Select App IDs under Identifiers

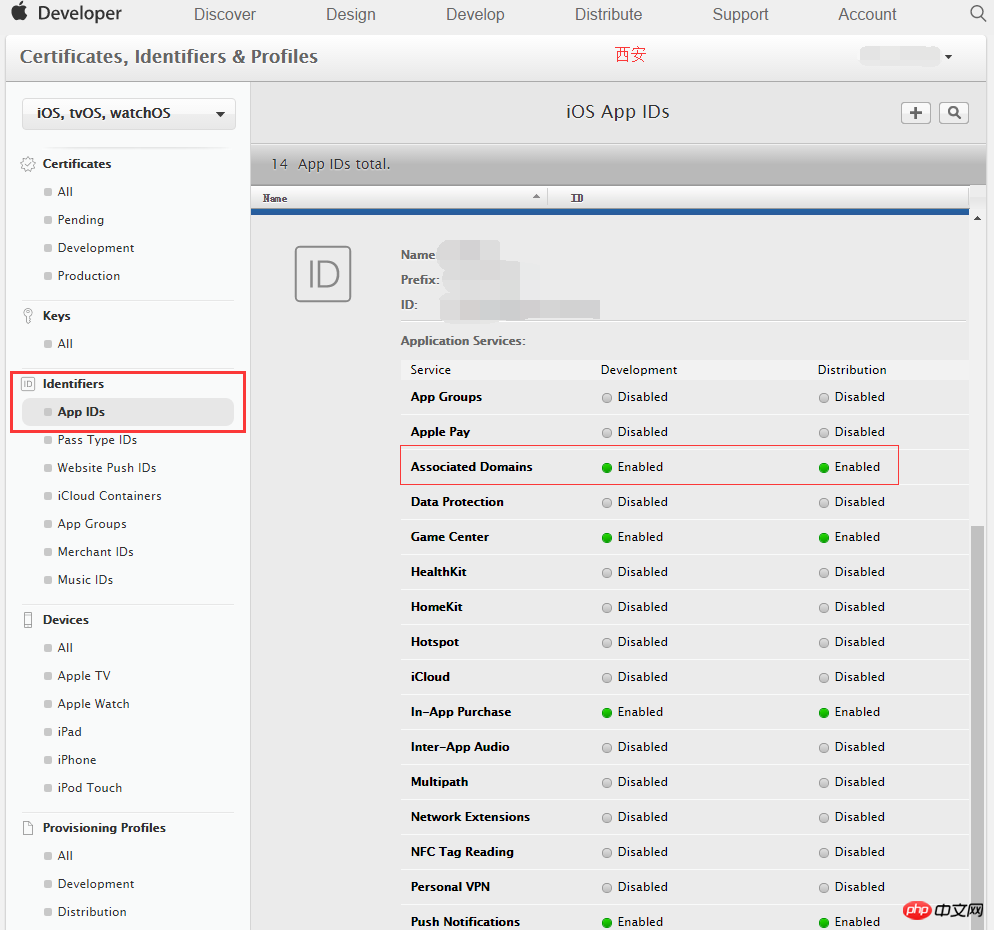click(x=128, y=412)
